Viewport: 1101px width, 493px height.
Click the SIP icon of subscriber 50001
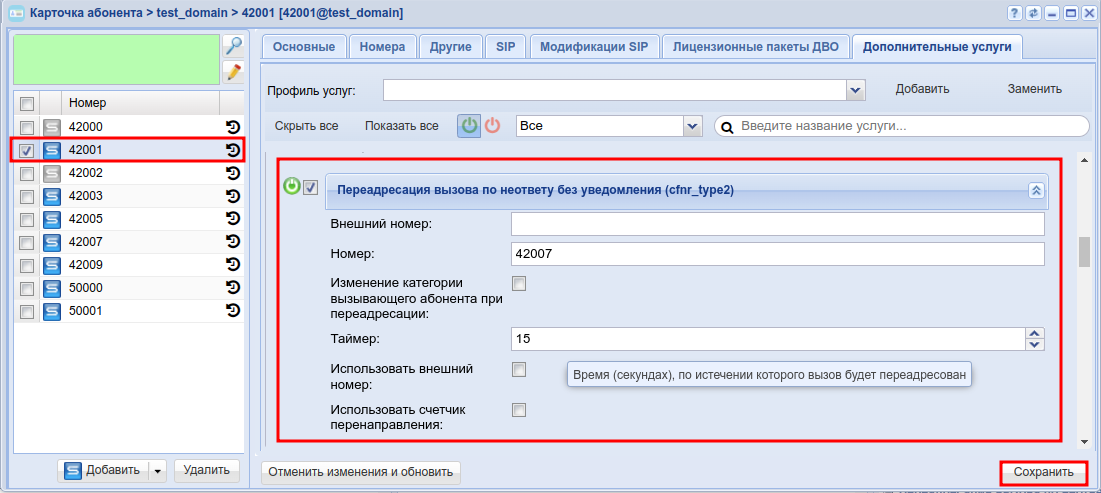(51, 311)
